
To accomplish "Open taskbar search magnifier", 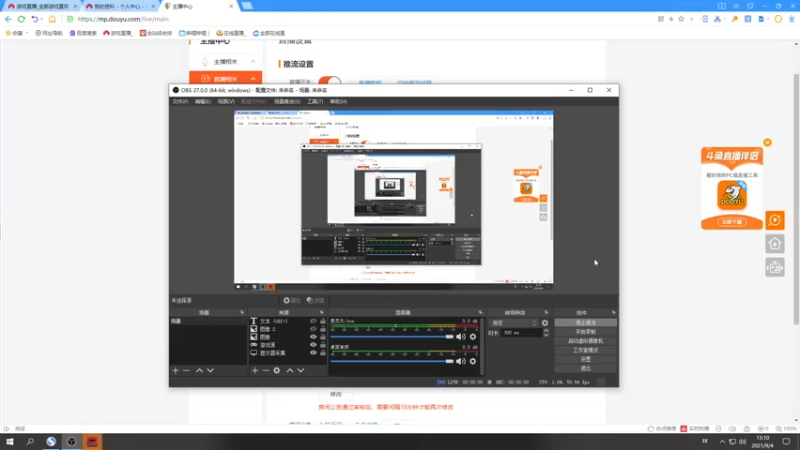I will (30, 442).
